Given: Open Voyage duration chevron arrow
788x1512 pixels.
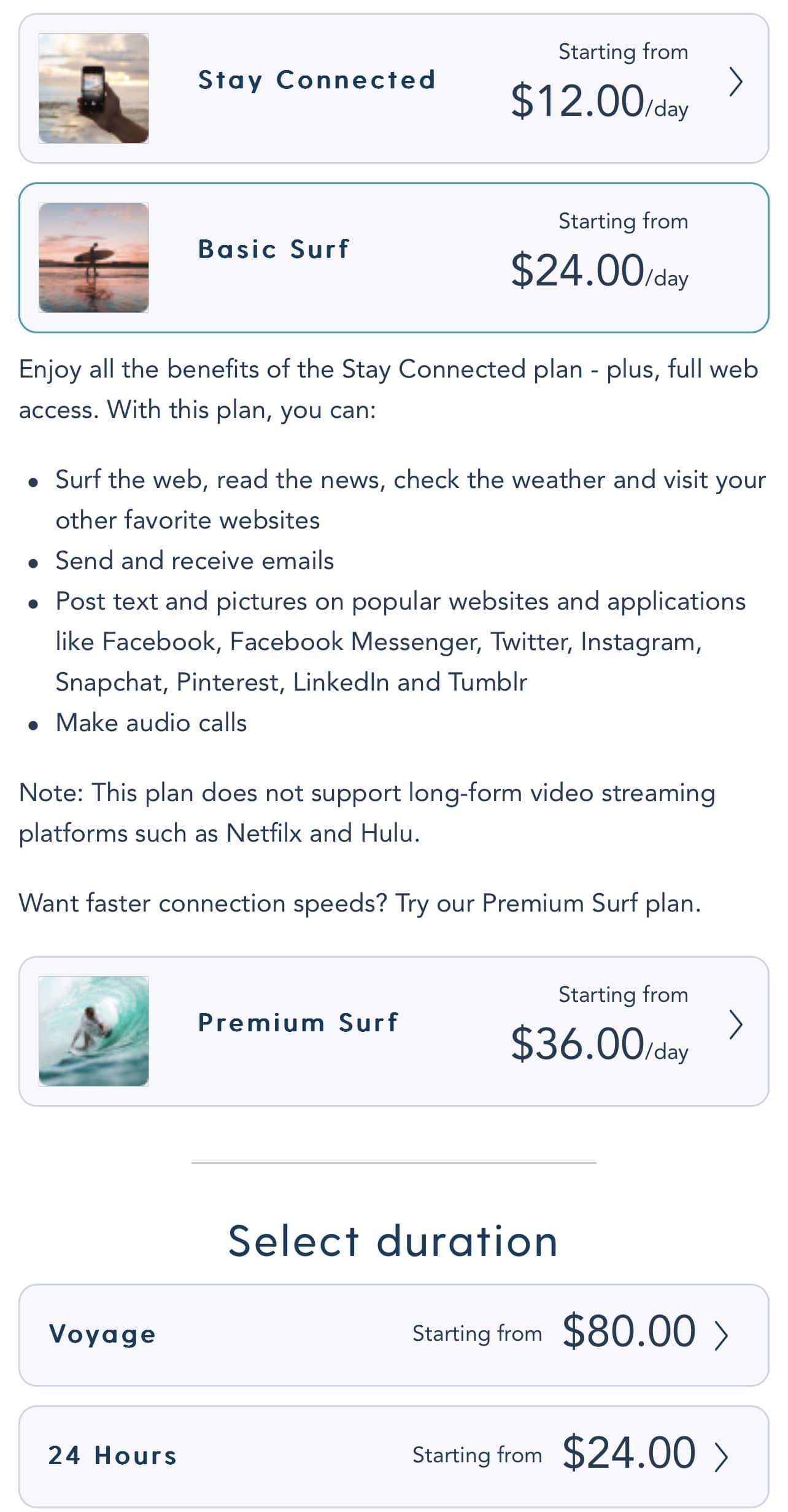Looking at the screenshot, I should point(722,1336).
